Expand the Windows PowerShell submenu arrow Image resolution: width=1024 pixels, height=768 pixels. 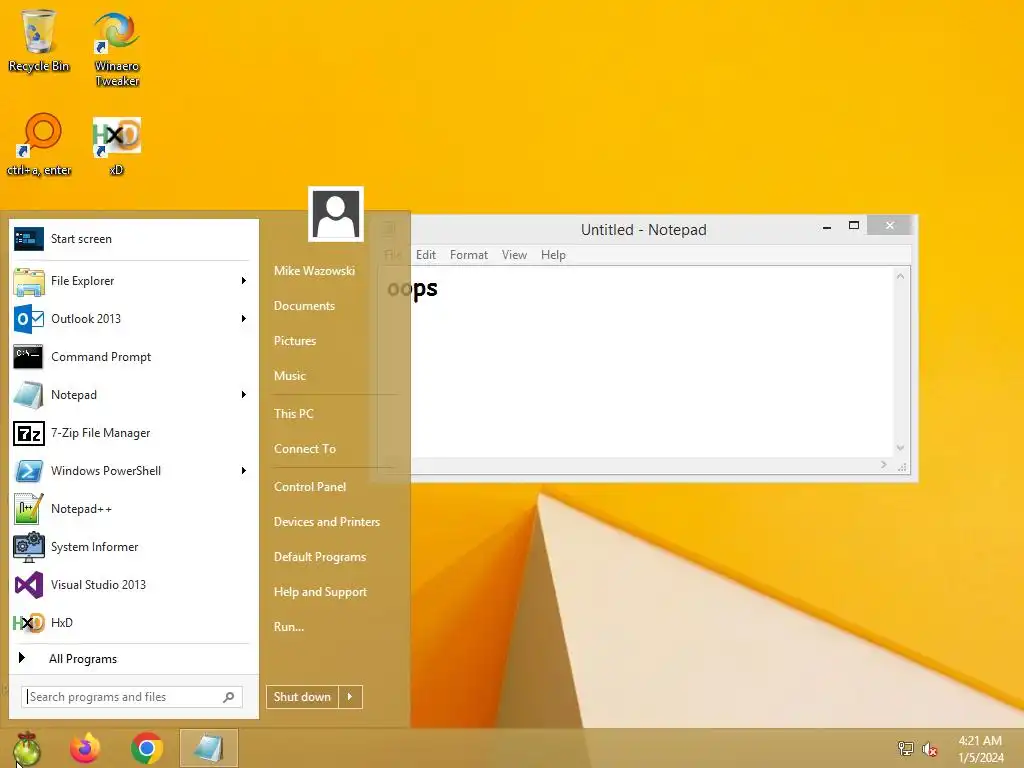point(244,471)
